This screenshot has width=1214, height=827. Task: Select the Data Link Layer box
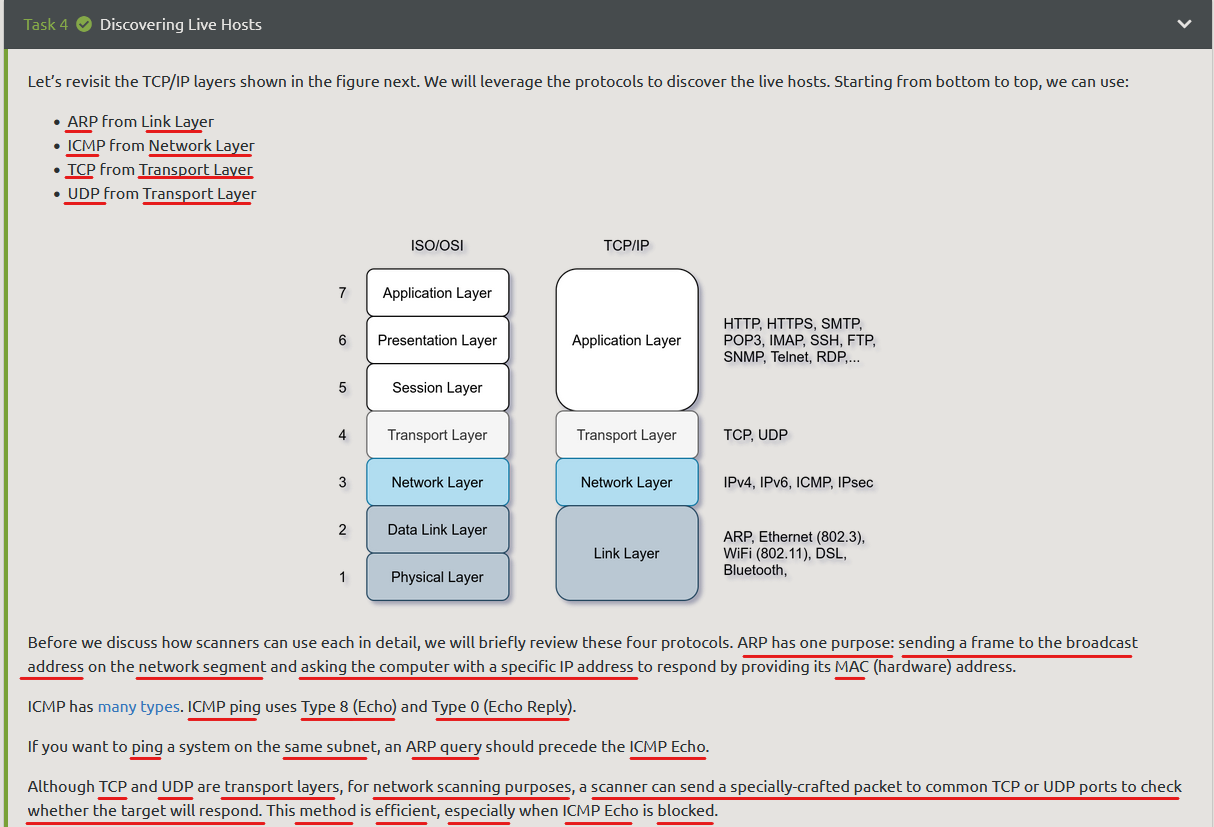click(438, 530)
